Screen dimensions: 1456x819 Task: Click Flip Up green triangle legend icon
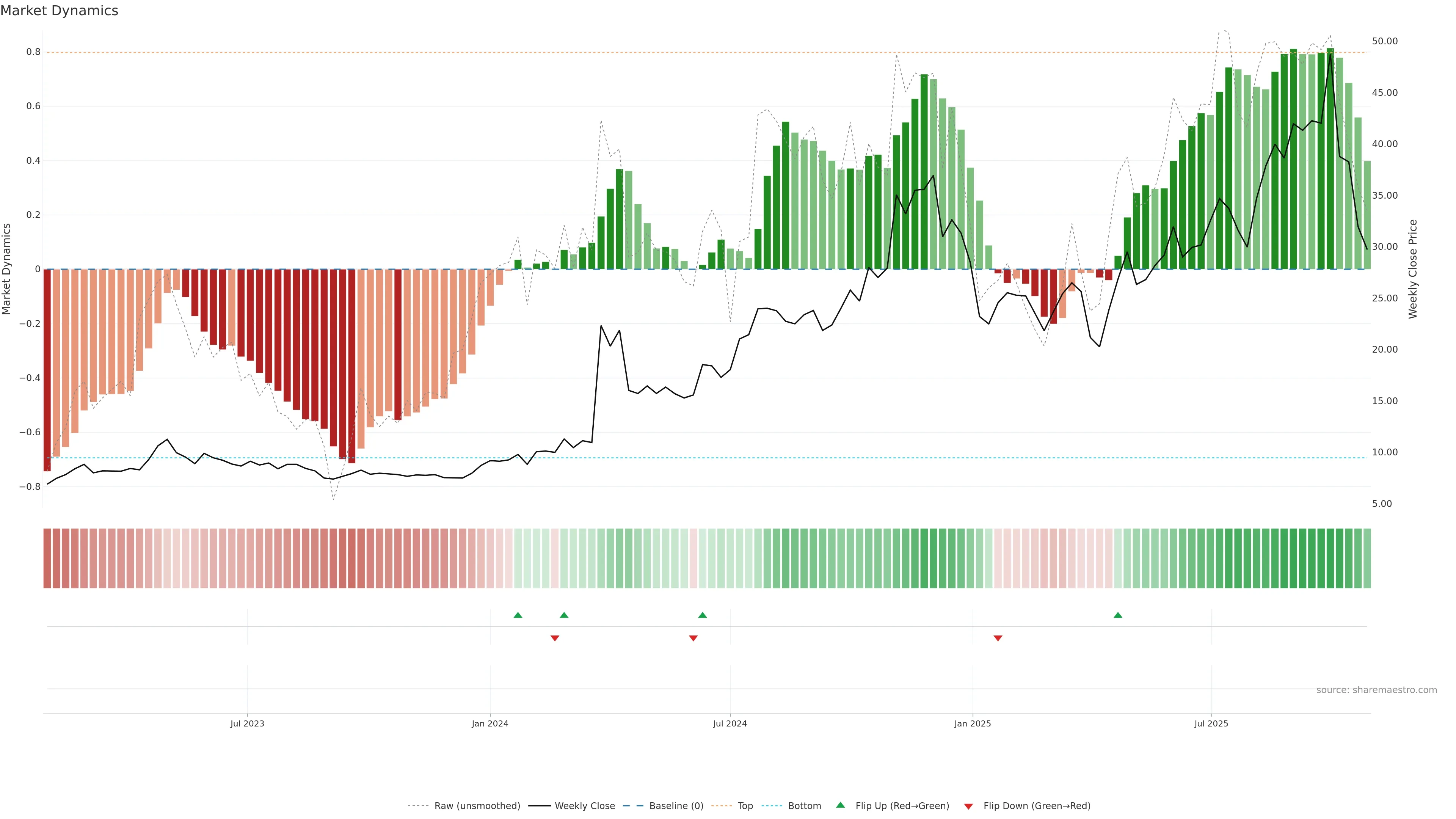(841, 805)
